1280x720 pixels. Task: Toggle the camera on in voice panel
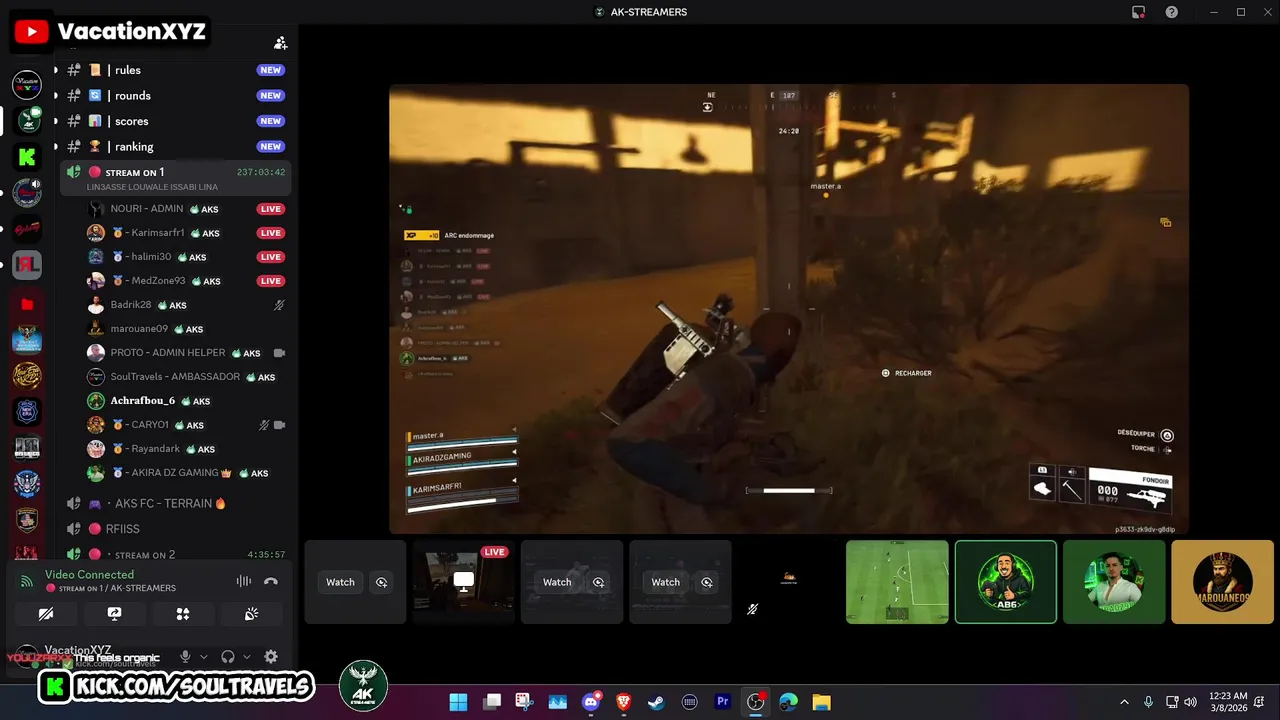(46, 614)
